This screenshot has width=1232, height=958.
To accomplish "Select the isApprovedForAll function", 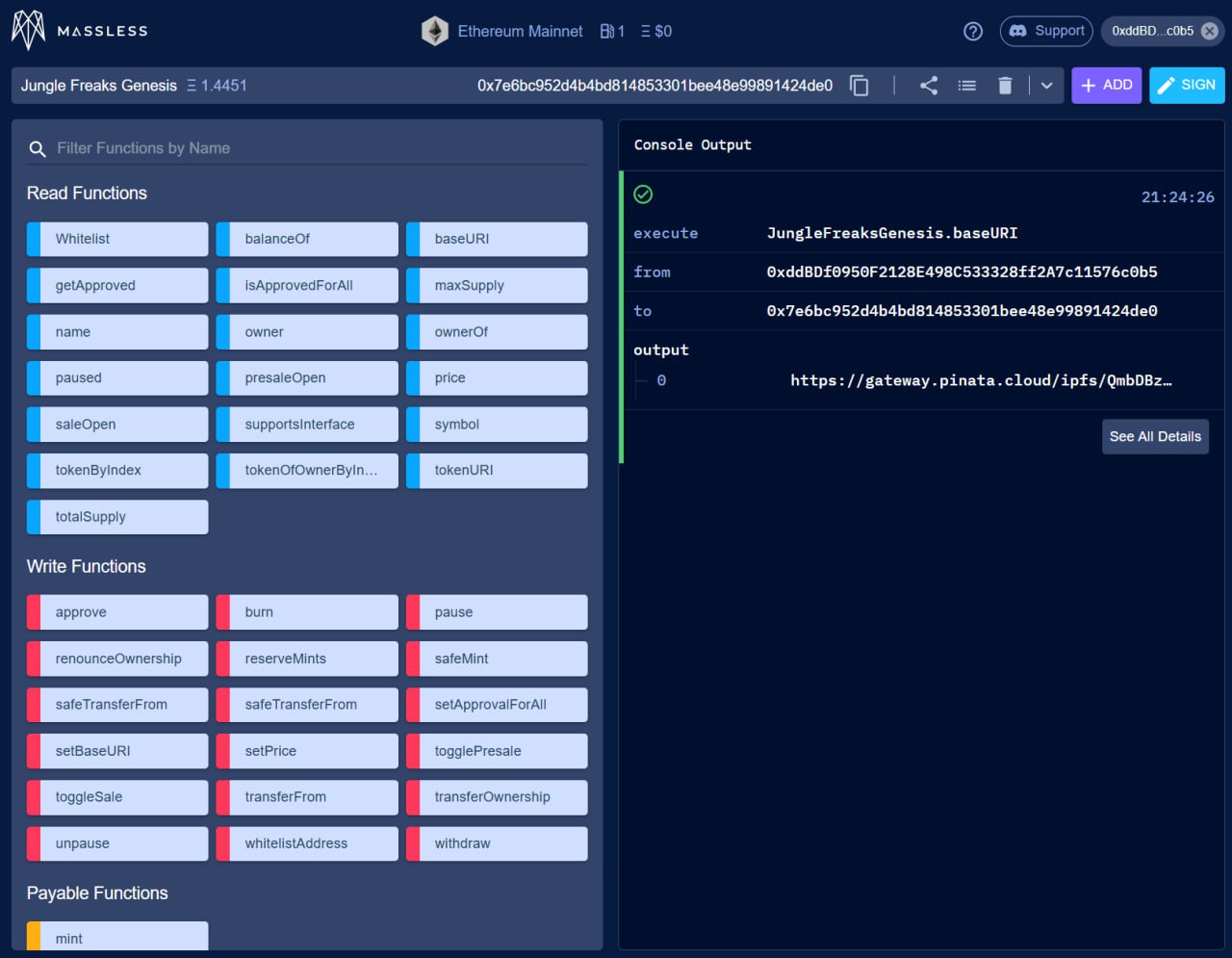I will click(x=307, y=285).
